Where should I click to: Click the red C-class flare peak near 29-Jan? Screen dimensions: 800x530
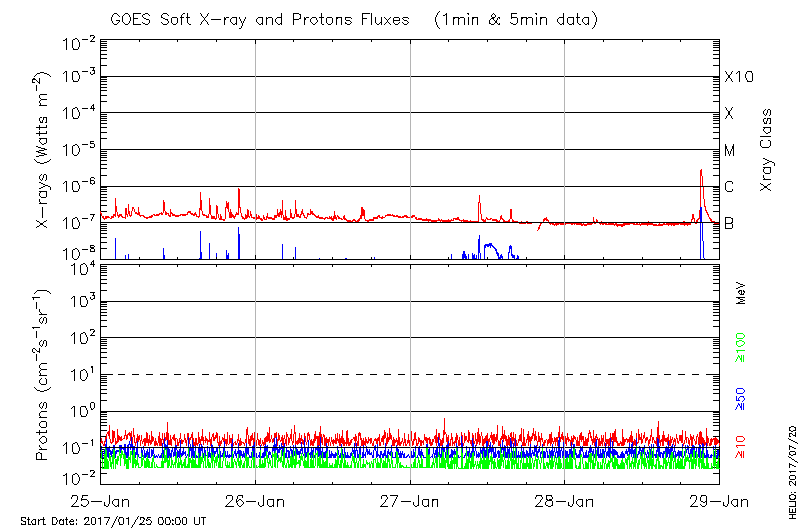pyautogui.click(x=701, y=172)
